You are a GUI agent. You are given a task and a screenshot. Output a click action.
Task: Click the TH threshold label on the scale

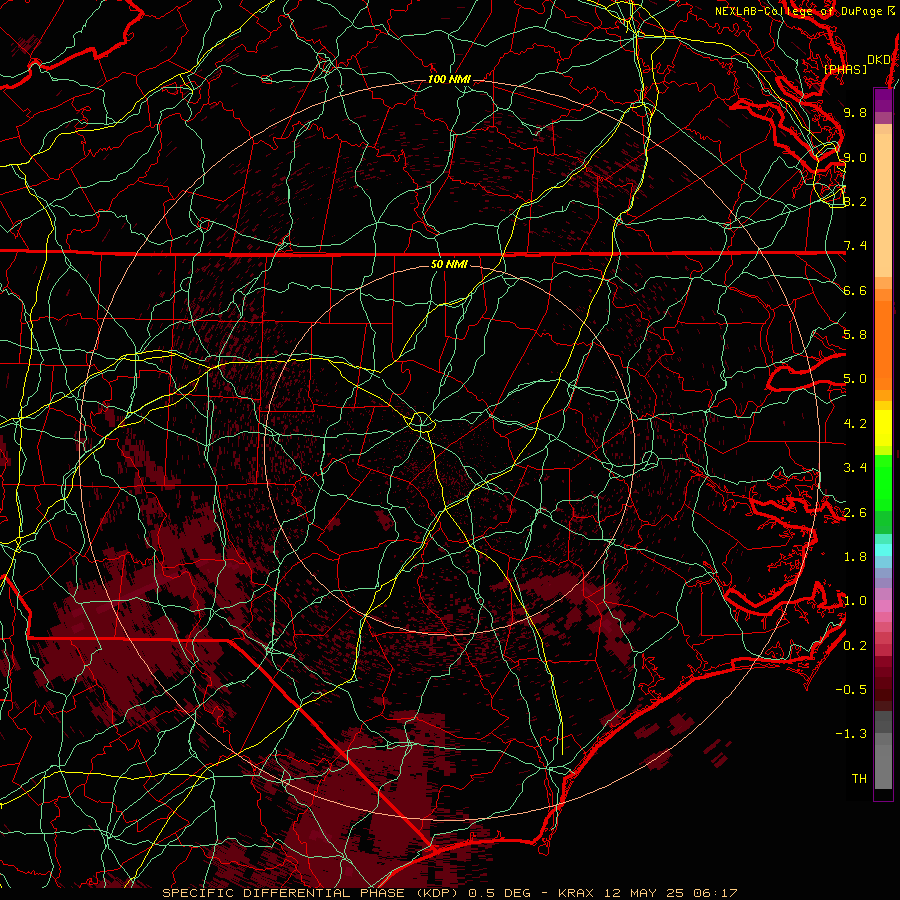coord(859,779)
